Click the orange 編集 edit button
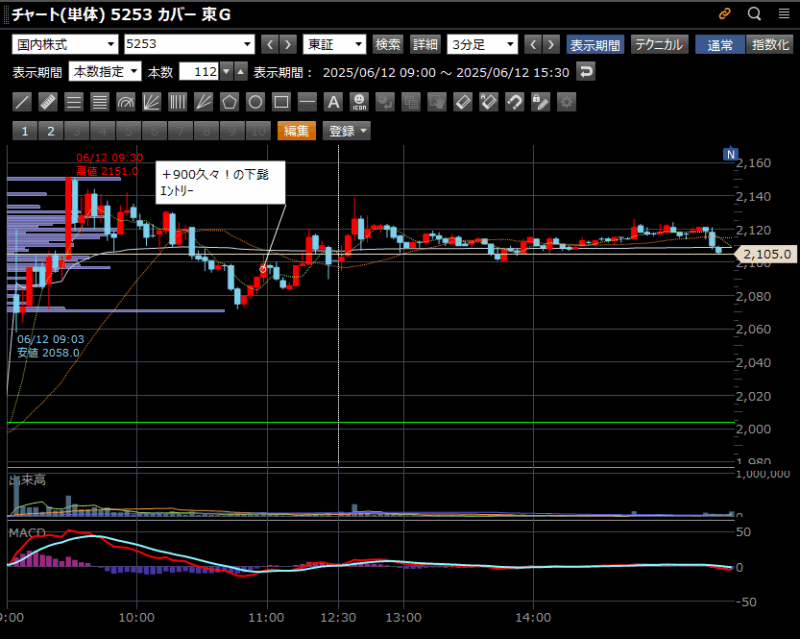This screenshot has height=639, width=800. point(296,131)
